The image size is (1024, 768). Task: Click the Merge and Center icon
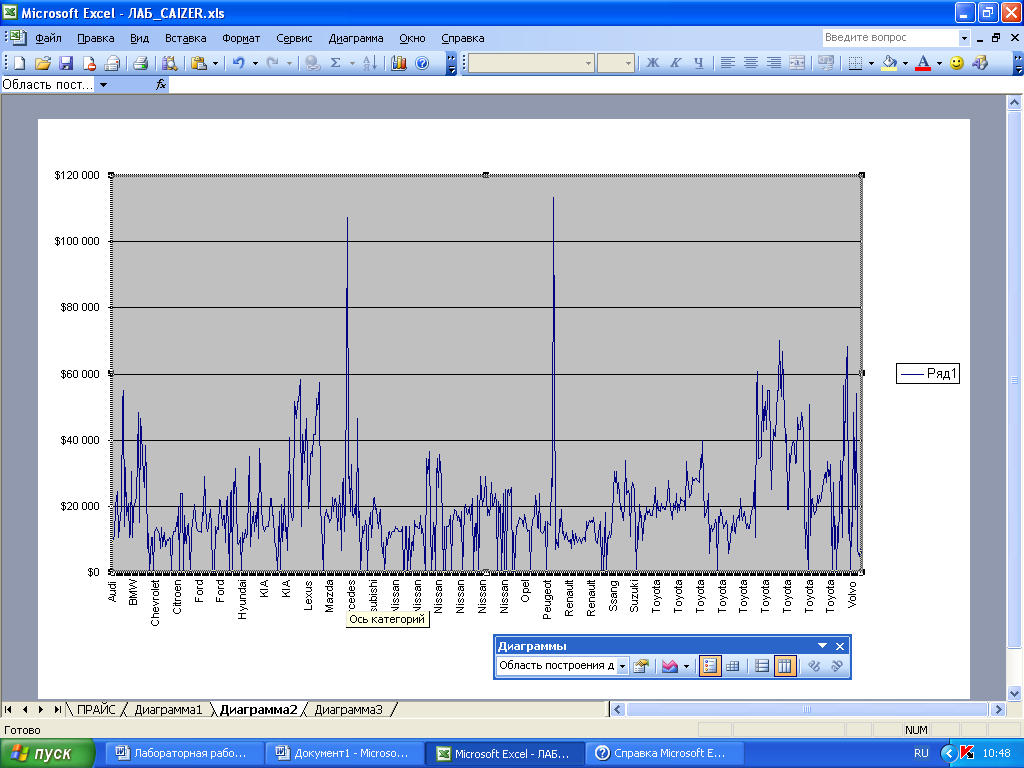pos(797,63)
